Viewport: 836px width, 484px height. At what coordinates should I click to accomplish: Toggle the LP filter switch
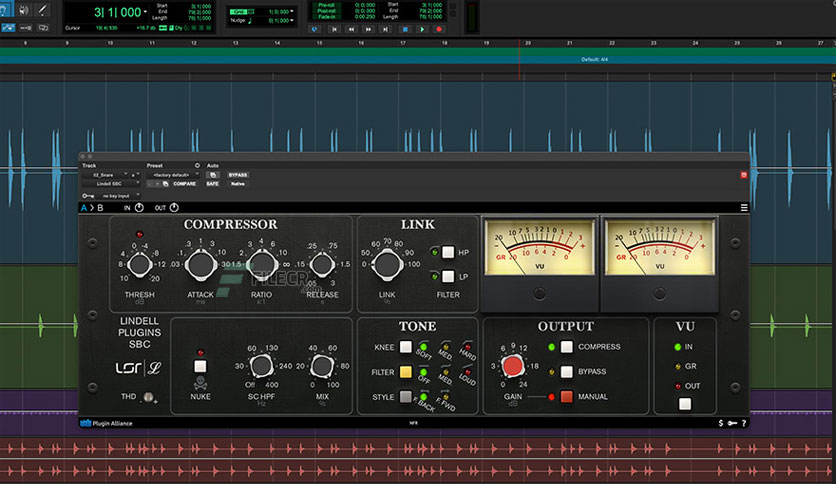448,276
